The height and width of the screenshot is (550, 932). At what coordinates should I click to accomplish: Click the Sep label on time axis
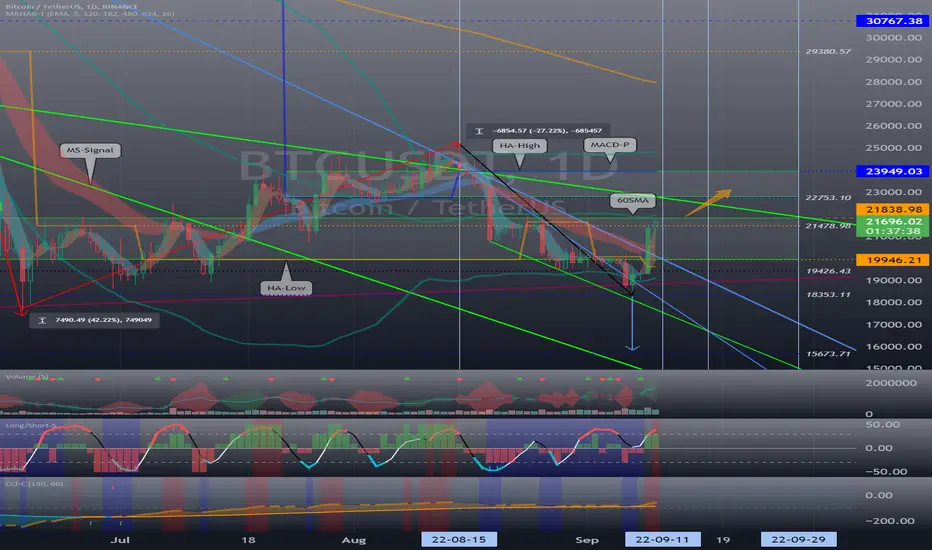tap(587, 540)
